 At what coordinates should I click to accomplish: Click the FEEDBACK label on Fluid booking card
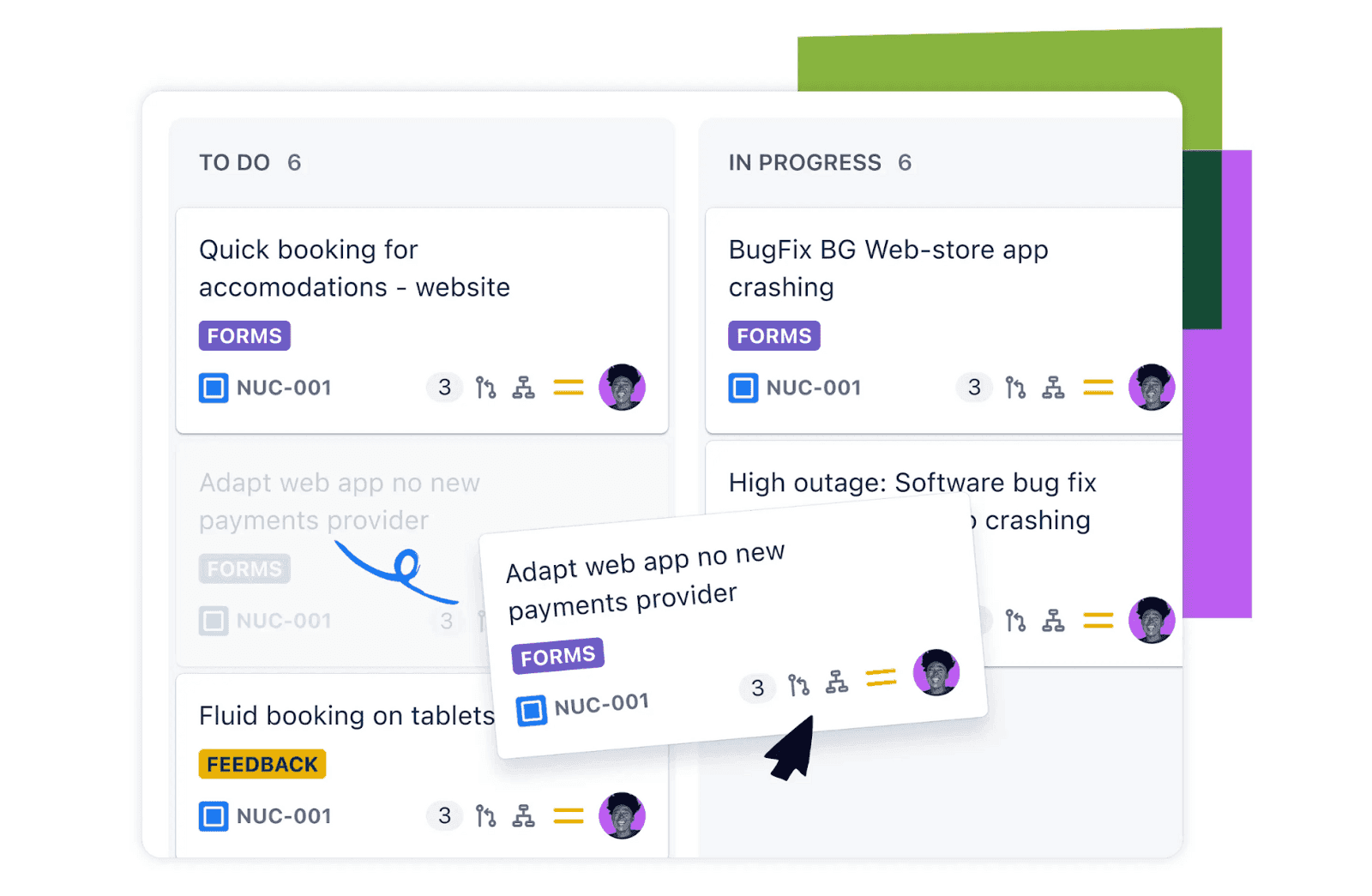[x=262, y=763]
